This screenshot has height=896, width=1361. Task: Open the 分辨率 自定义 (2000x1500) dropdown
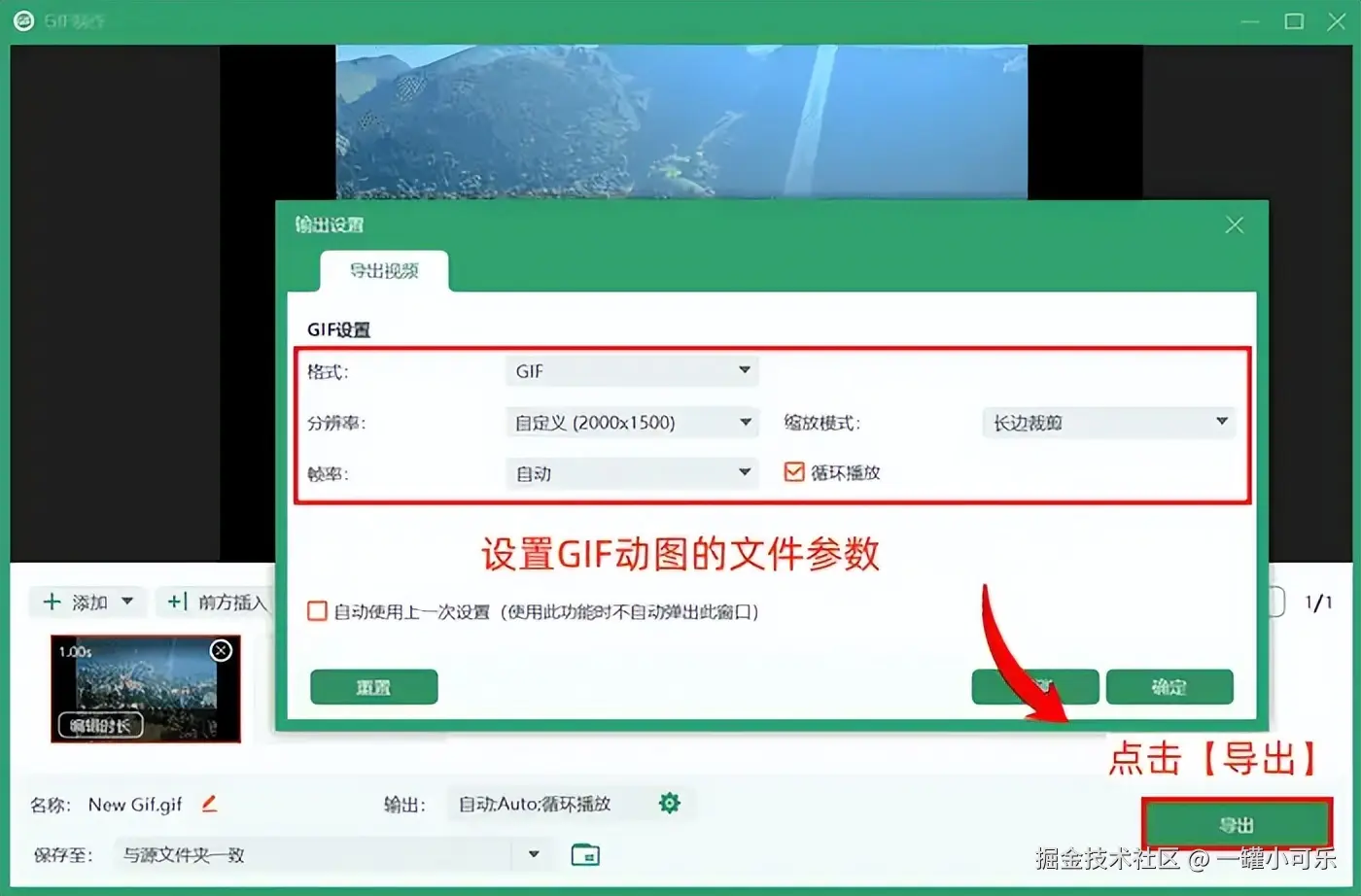click(632, 423)
